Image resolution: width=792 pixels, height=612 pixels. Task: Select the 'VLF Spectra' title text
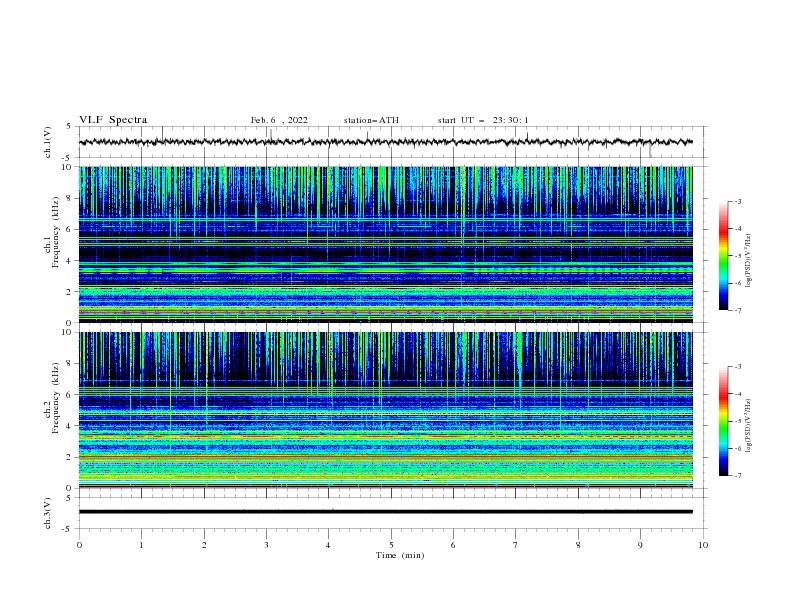[x=113, y=120]
